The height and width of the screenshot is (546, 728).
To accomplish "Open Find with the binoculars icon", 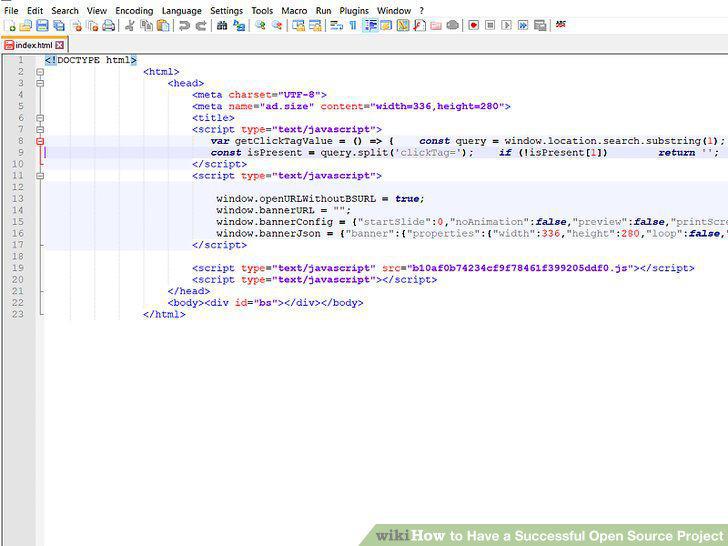I will click(x=222, y=26).
